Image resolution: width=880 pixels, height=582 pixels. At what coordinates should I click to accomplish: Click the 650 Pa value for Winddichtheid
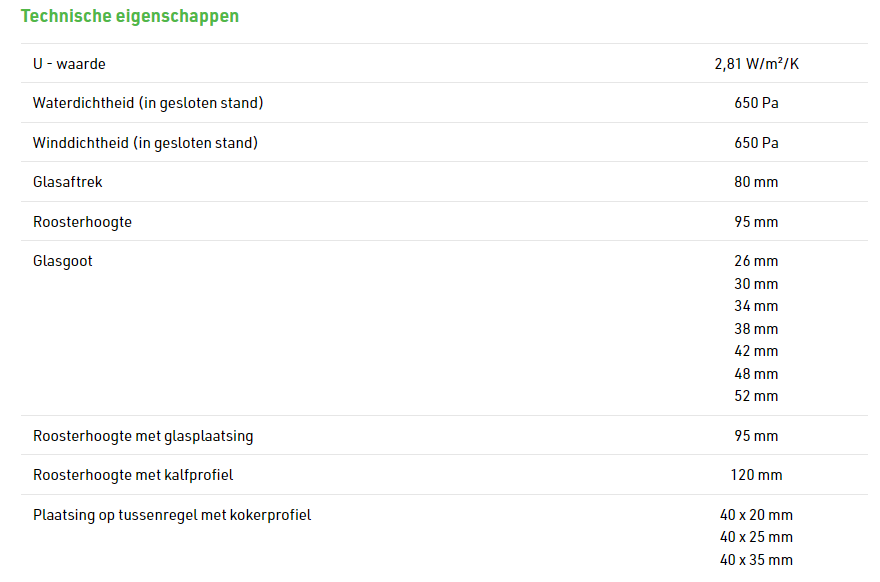pos(756,143)
